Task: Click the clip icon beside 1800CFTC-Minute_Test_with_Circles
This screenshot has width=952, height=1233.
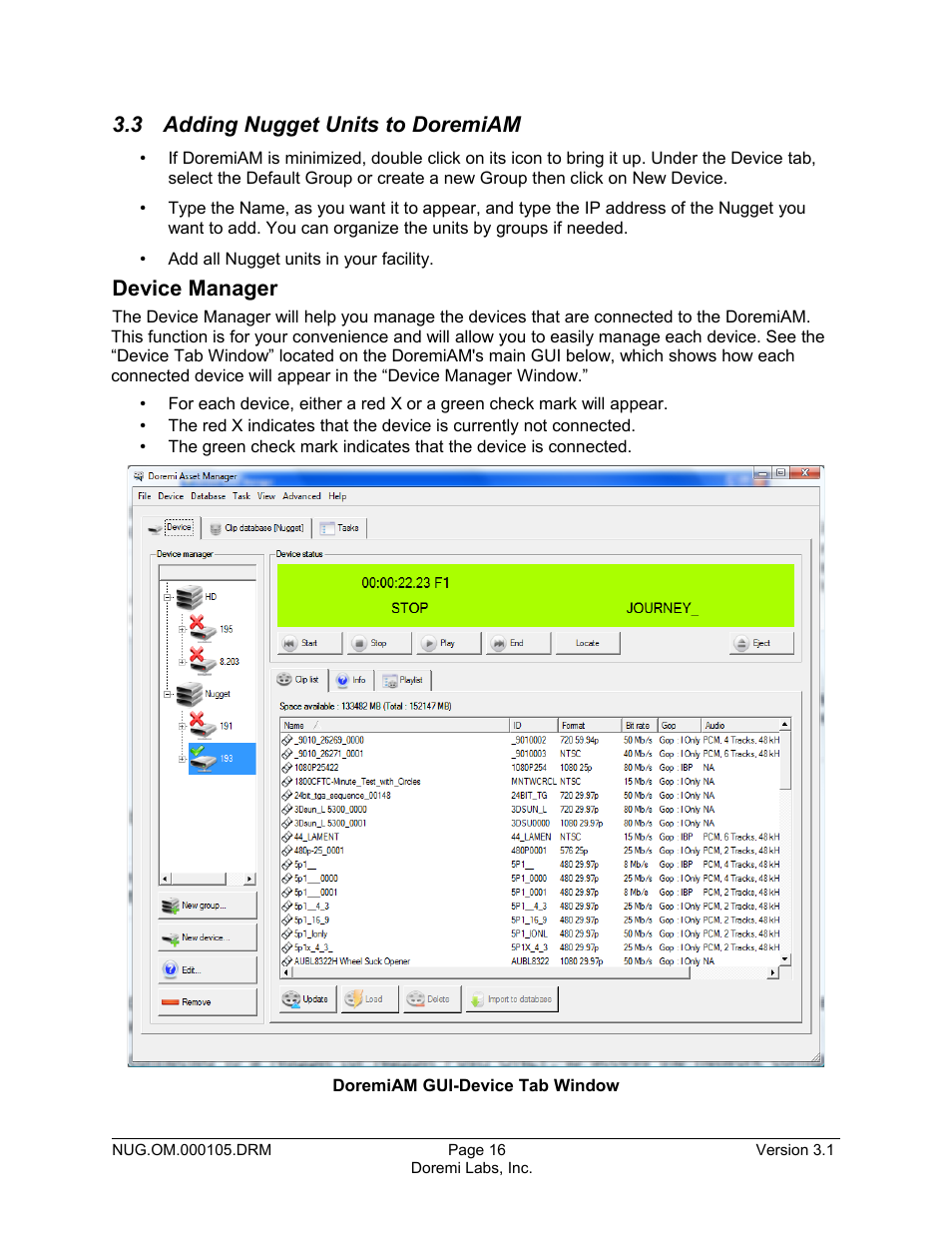Action: (x=287, y=782)
